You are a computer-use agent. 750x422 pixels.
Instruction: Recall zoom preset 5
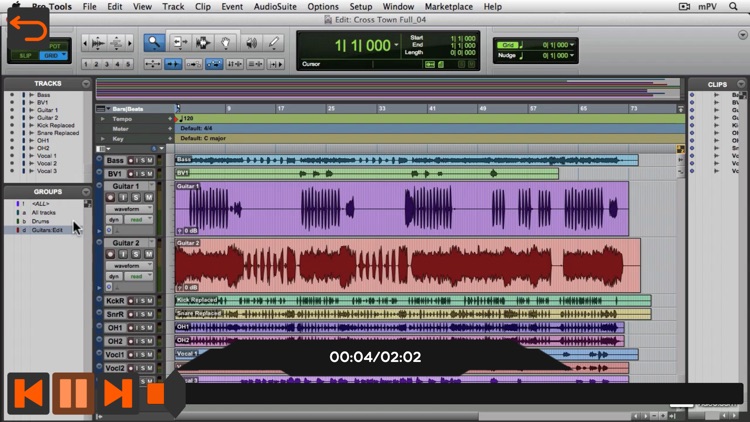pyautogui.click(x=128, y=64)
